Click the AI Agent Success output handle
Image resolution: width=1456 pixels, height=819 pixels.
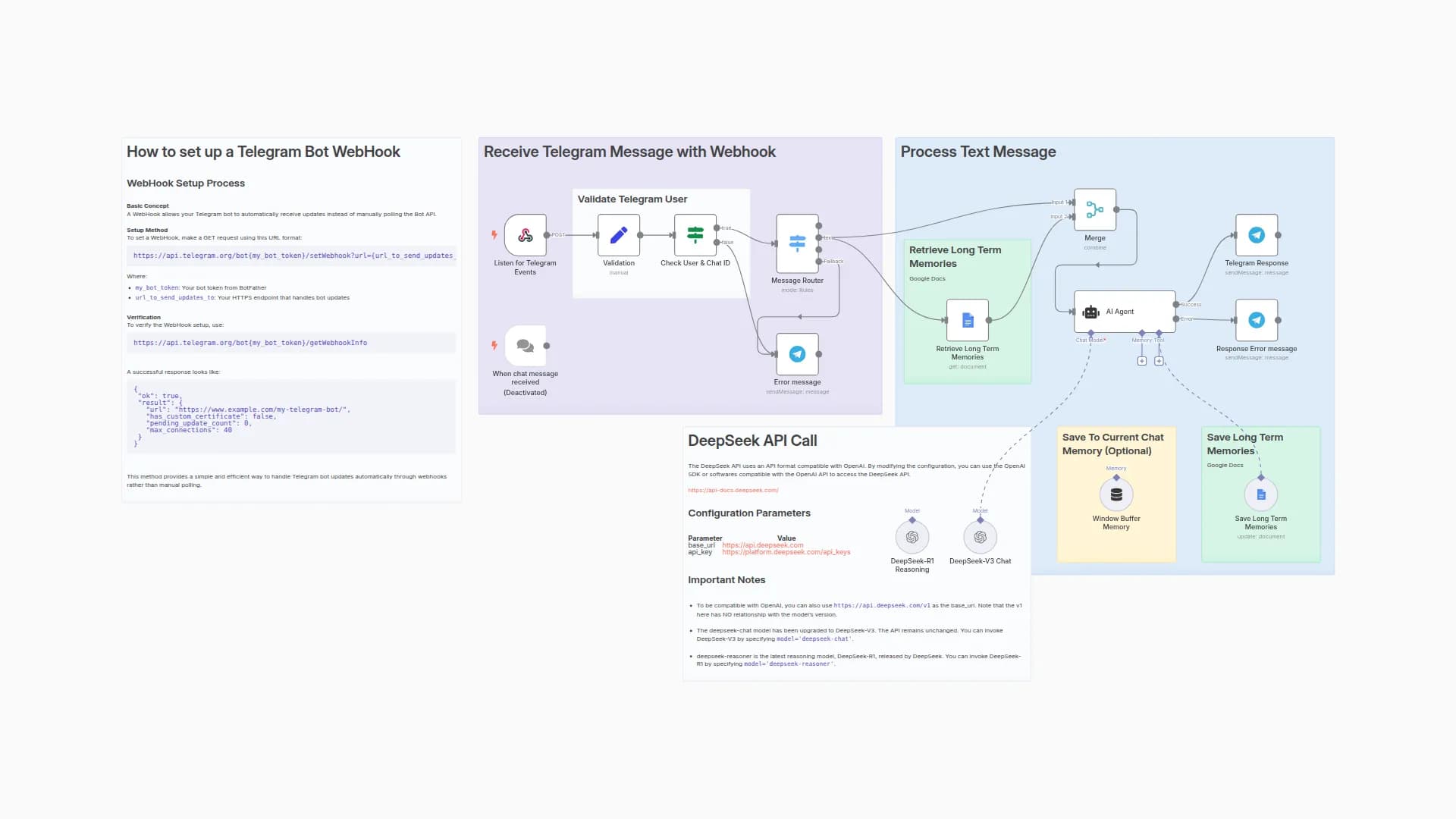coord(1175,305)
